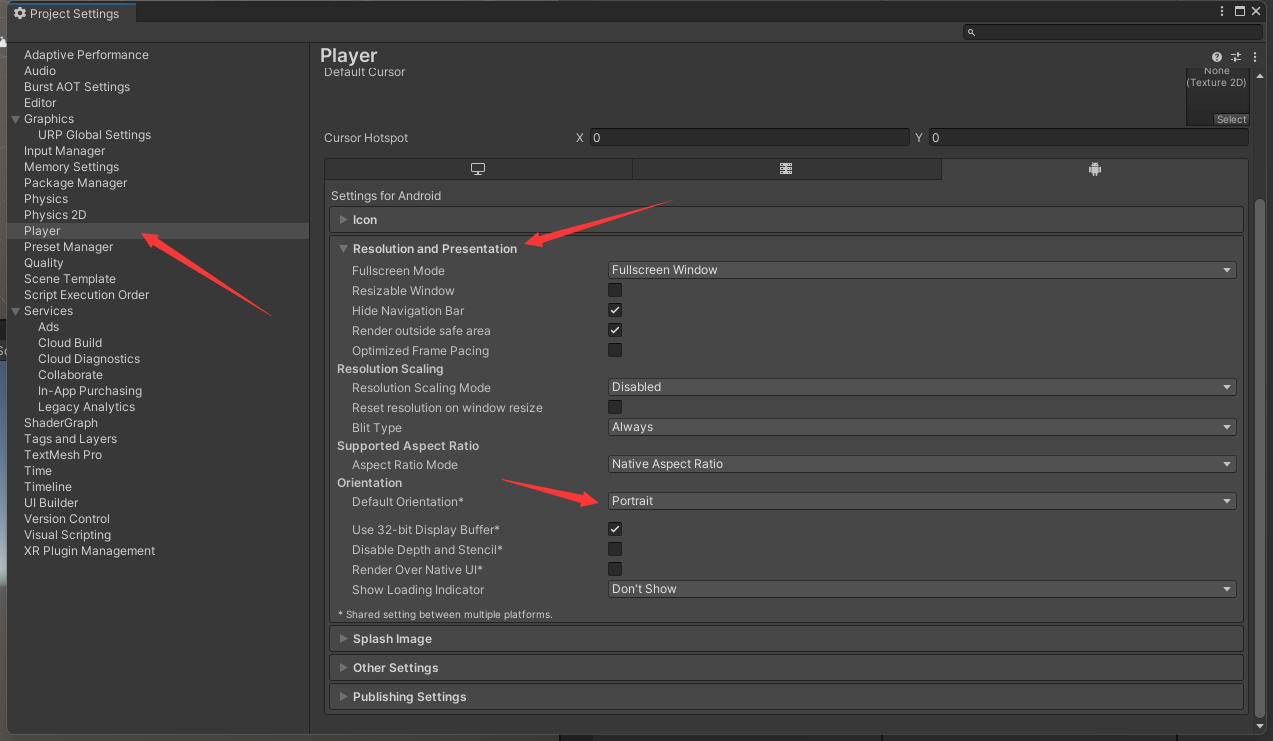
Task: Click the Player presets slider icon
Action: click(1236, 58)
